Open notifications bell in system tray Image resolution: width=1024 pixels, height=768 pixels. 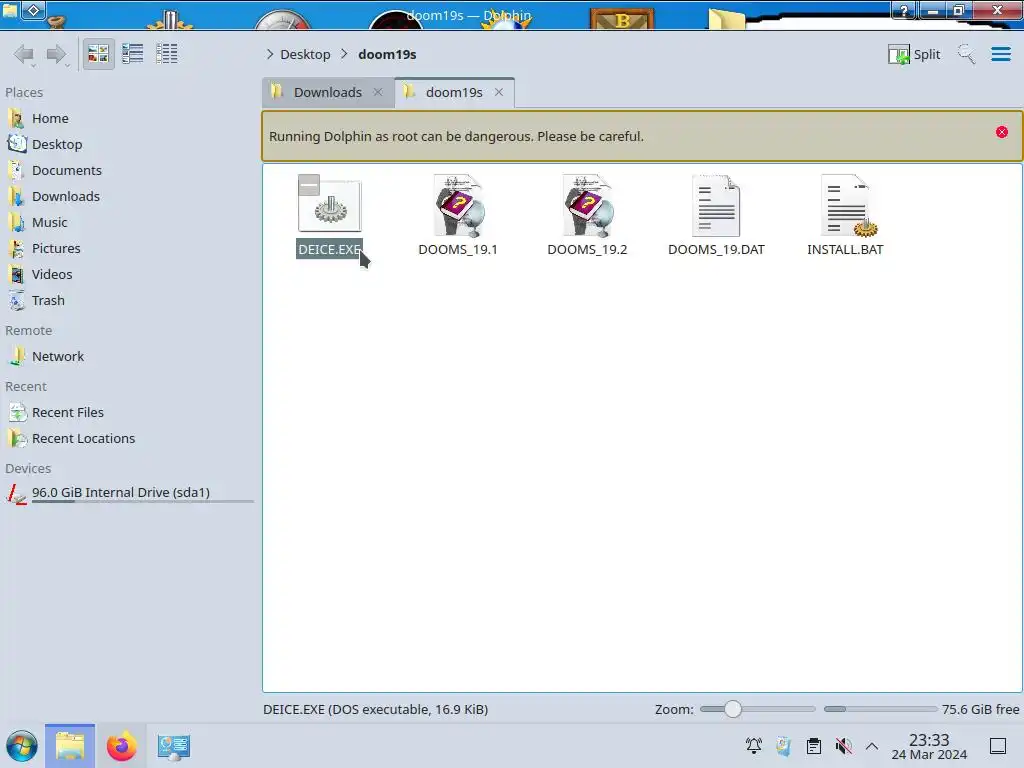[x=754, y=746]
